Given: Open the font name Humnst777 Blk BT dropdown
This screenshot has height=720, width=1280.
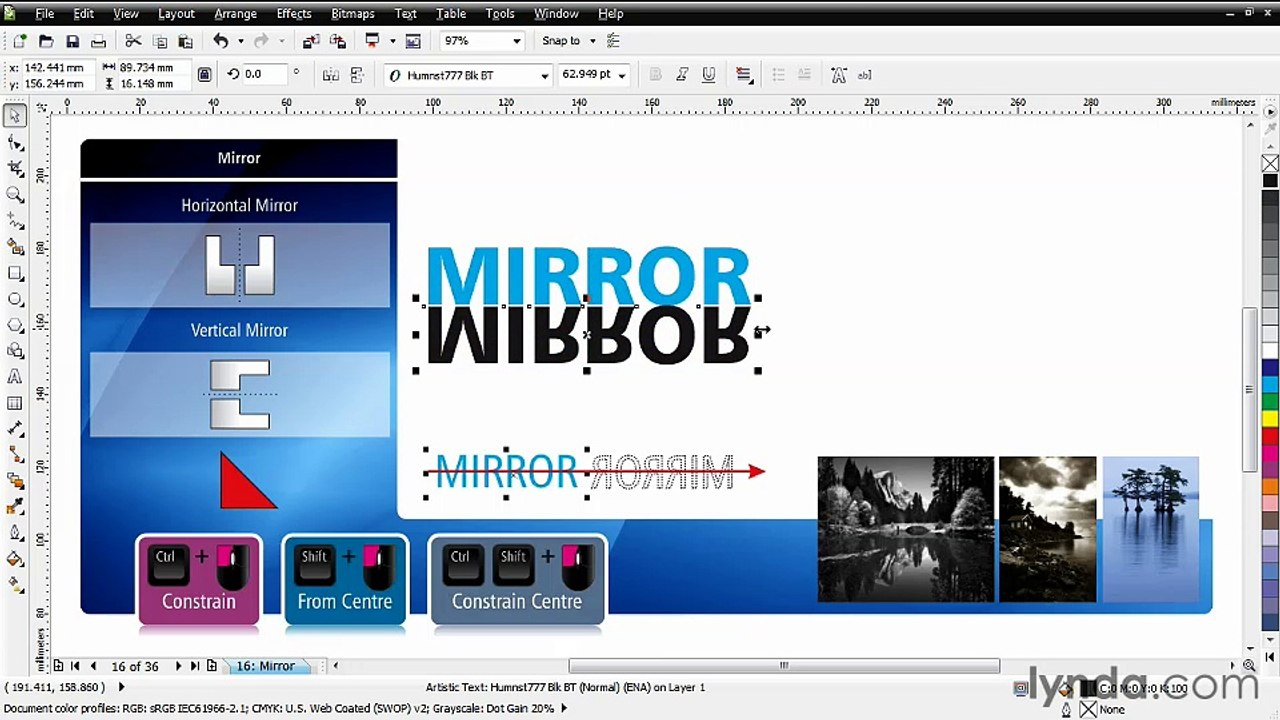Looking at the screenshot, I should click(544, 75).
